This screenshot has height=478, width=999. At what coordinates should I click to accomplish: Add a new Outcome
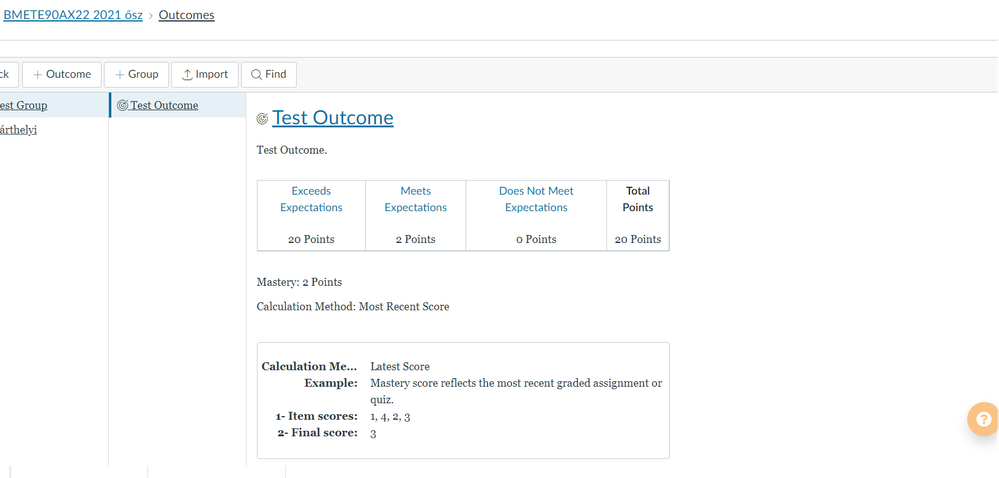coord(61,74)
